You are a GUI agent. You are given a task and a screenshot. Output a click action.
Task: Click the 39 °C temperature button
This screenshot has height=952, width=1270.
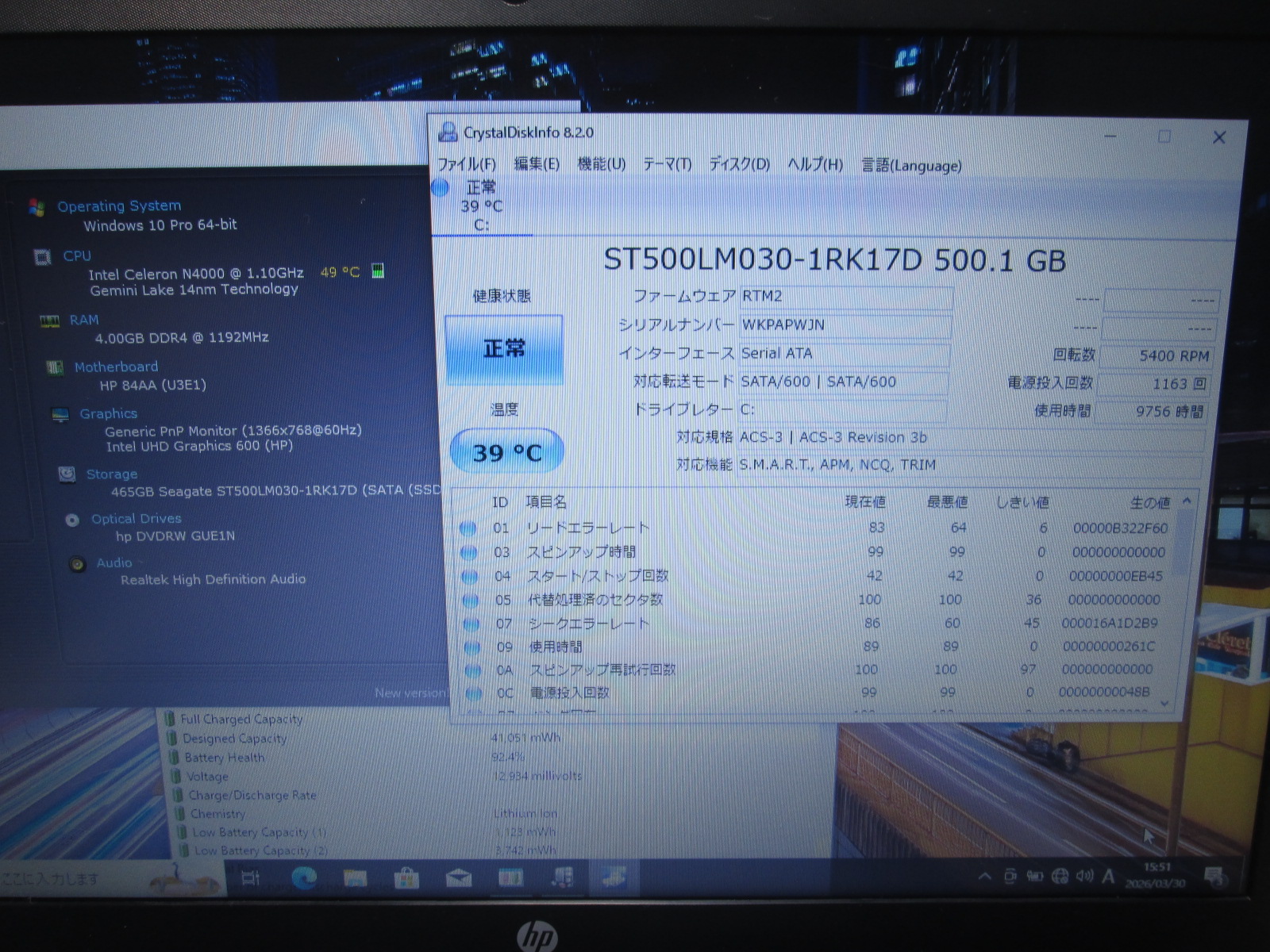507,452
